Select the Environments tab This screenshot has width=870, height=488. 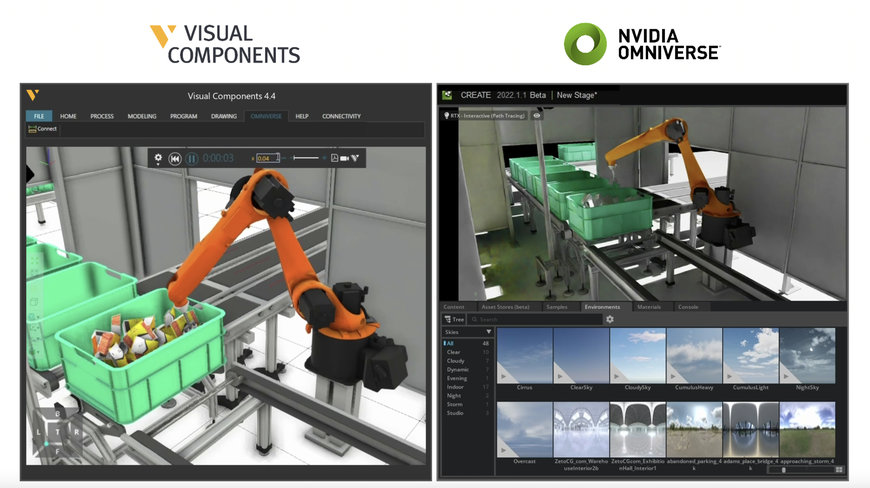pos(602,307)
